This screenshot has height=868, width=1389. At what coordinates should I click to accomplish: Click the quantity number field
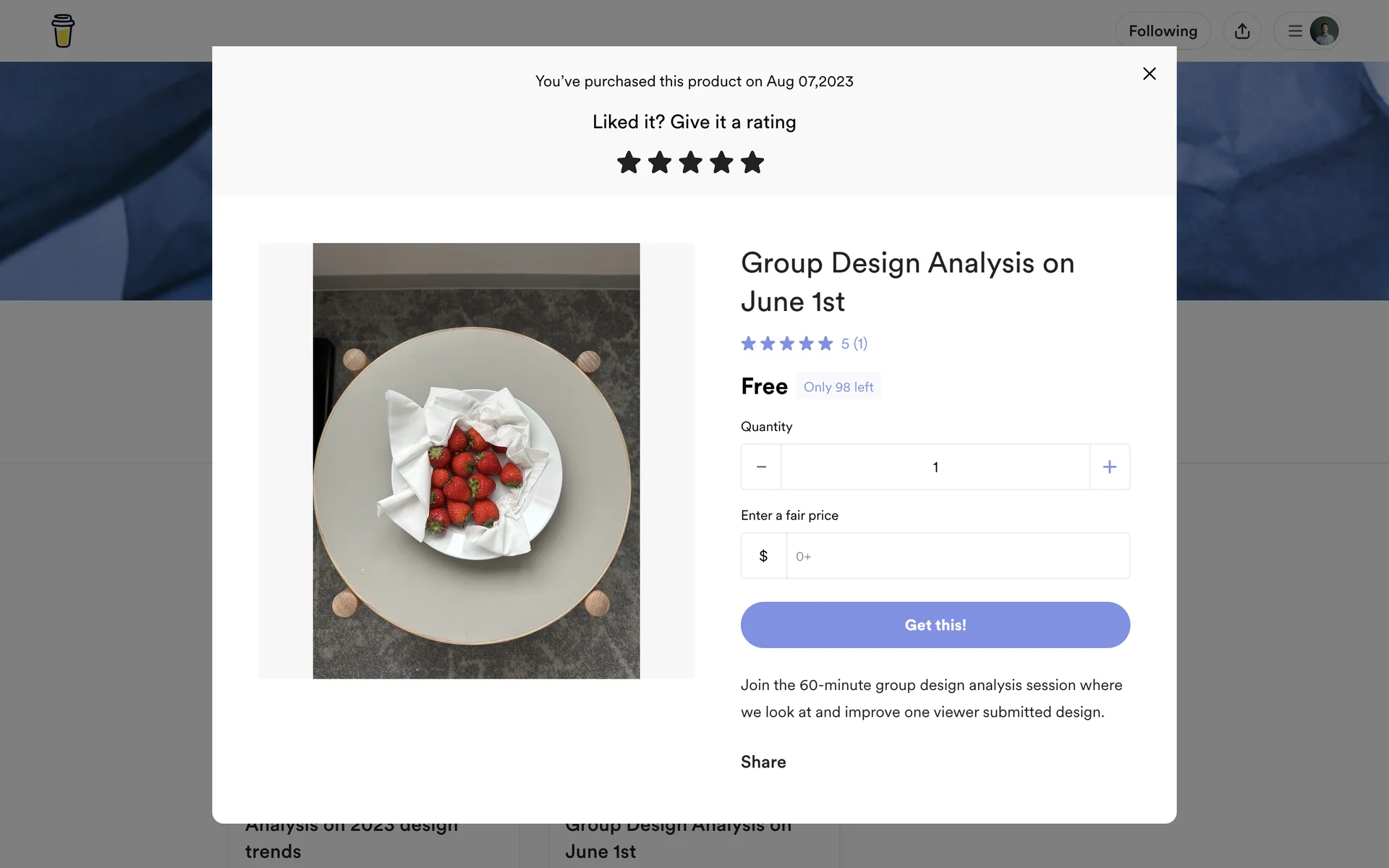(x=935, y=467)
